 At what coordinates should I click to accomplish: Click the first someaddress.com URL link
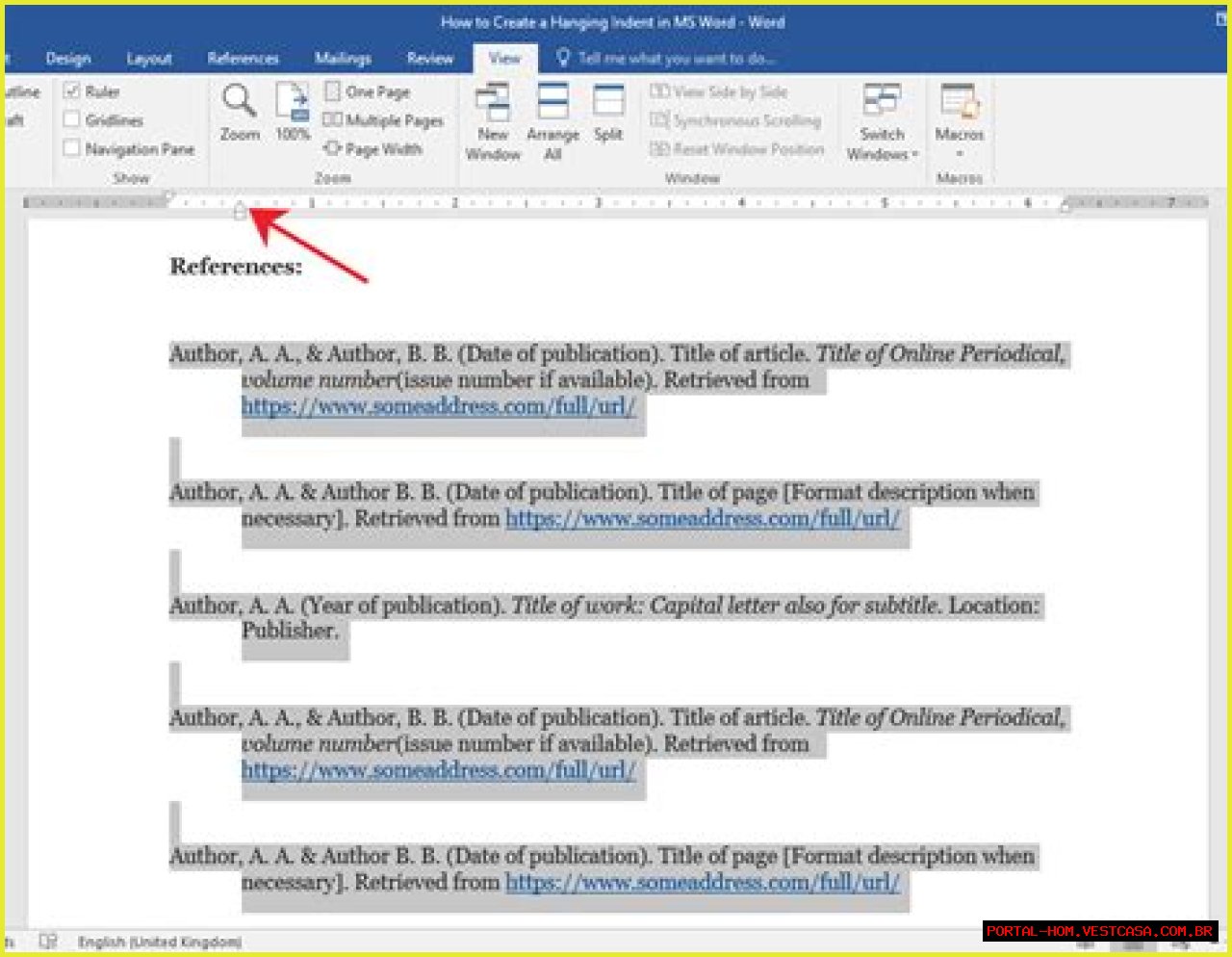click(438, 406)
